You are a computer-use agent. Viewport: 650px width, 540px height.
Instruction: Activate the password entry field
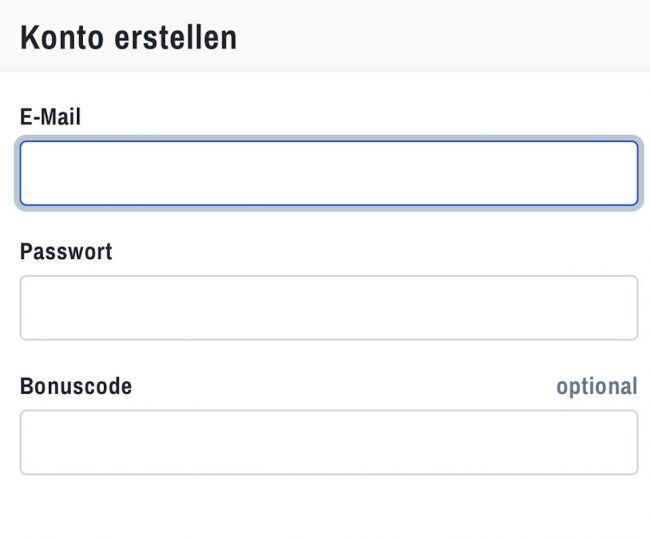pos(328,308)
